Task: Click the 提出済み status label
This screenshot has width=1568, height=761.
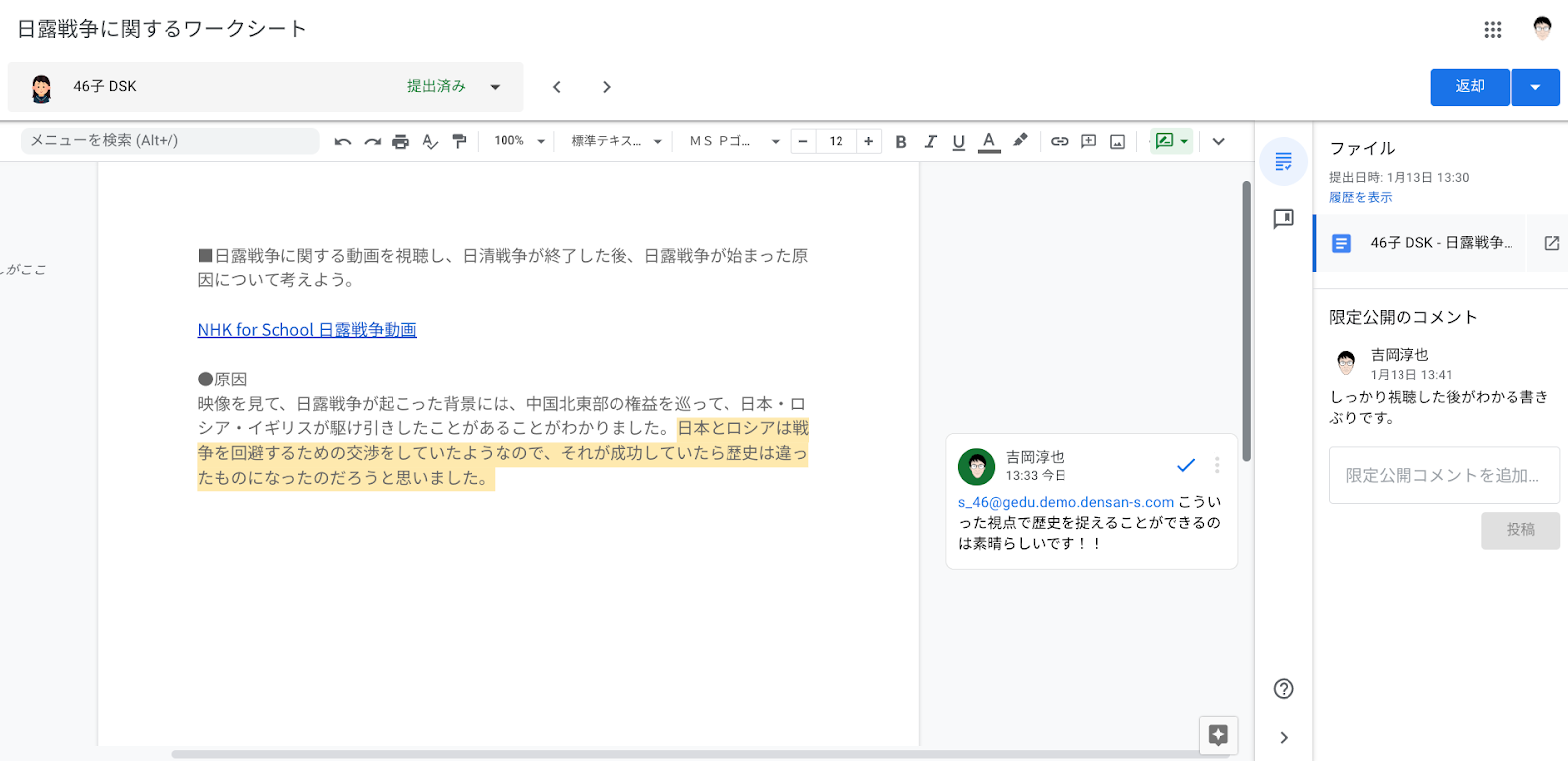Action: click(436, 87)
